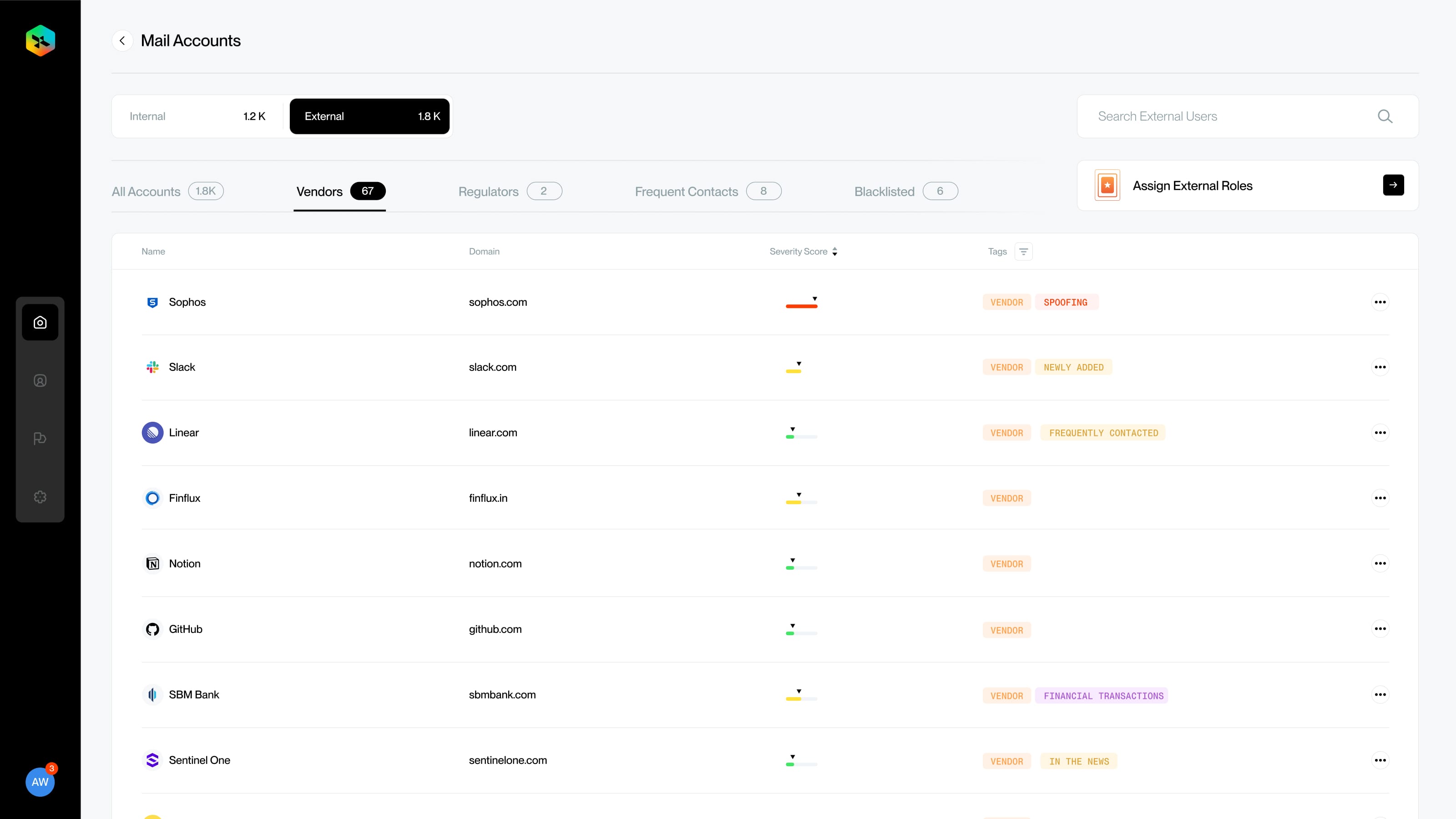Switch to Internal accounts toggle

tap(197, 116)
